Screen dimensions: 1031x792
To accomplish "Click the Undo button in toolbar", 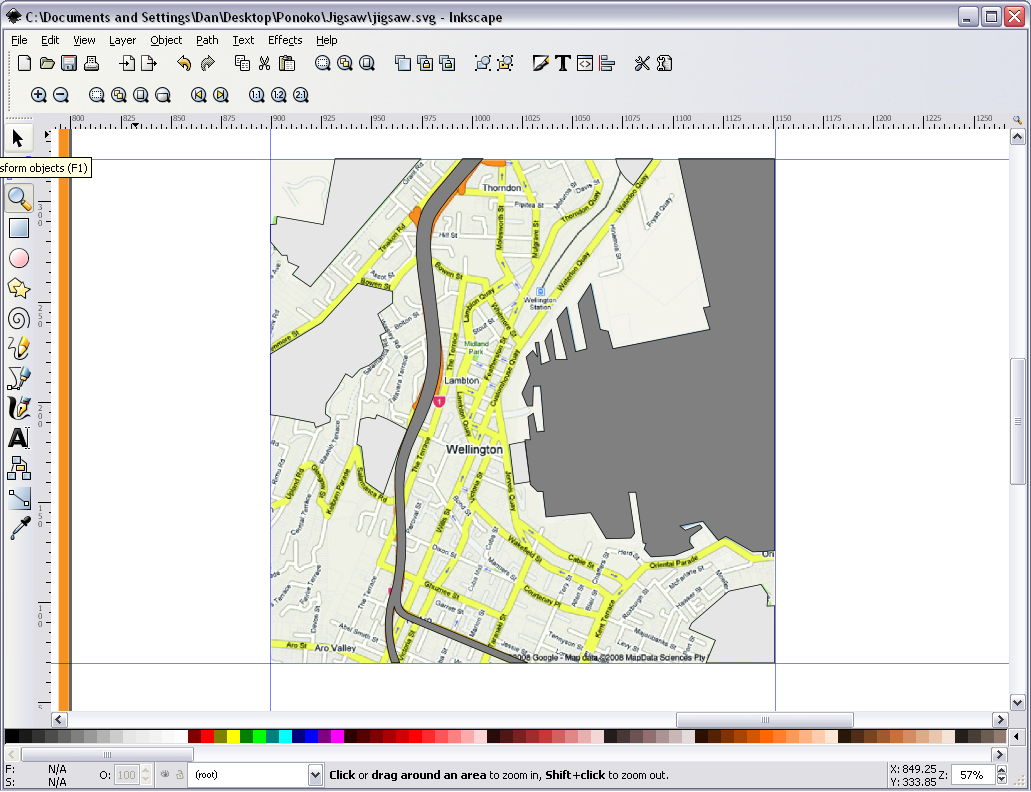I will [184, 63].
